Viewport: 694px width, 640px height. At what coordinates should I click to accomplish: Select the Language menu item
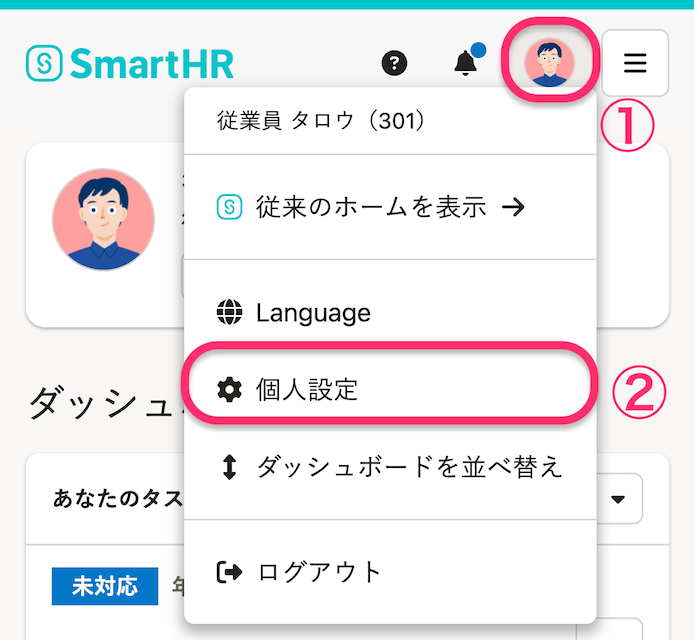[312, 313]
